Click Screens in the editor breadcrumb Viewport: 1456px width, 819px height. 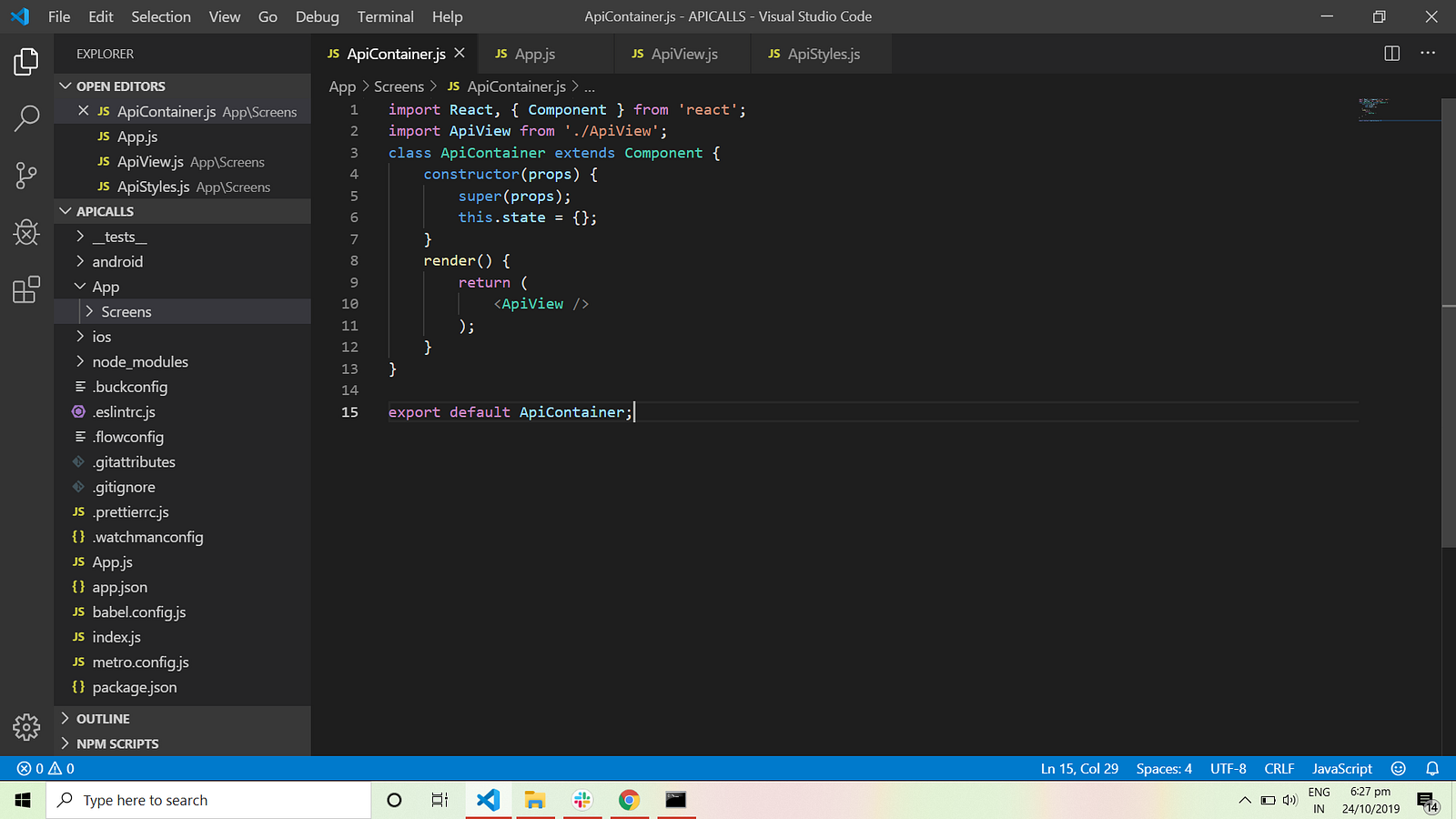[x=399, y=86]
